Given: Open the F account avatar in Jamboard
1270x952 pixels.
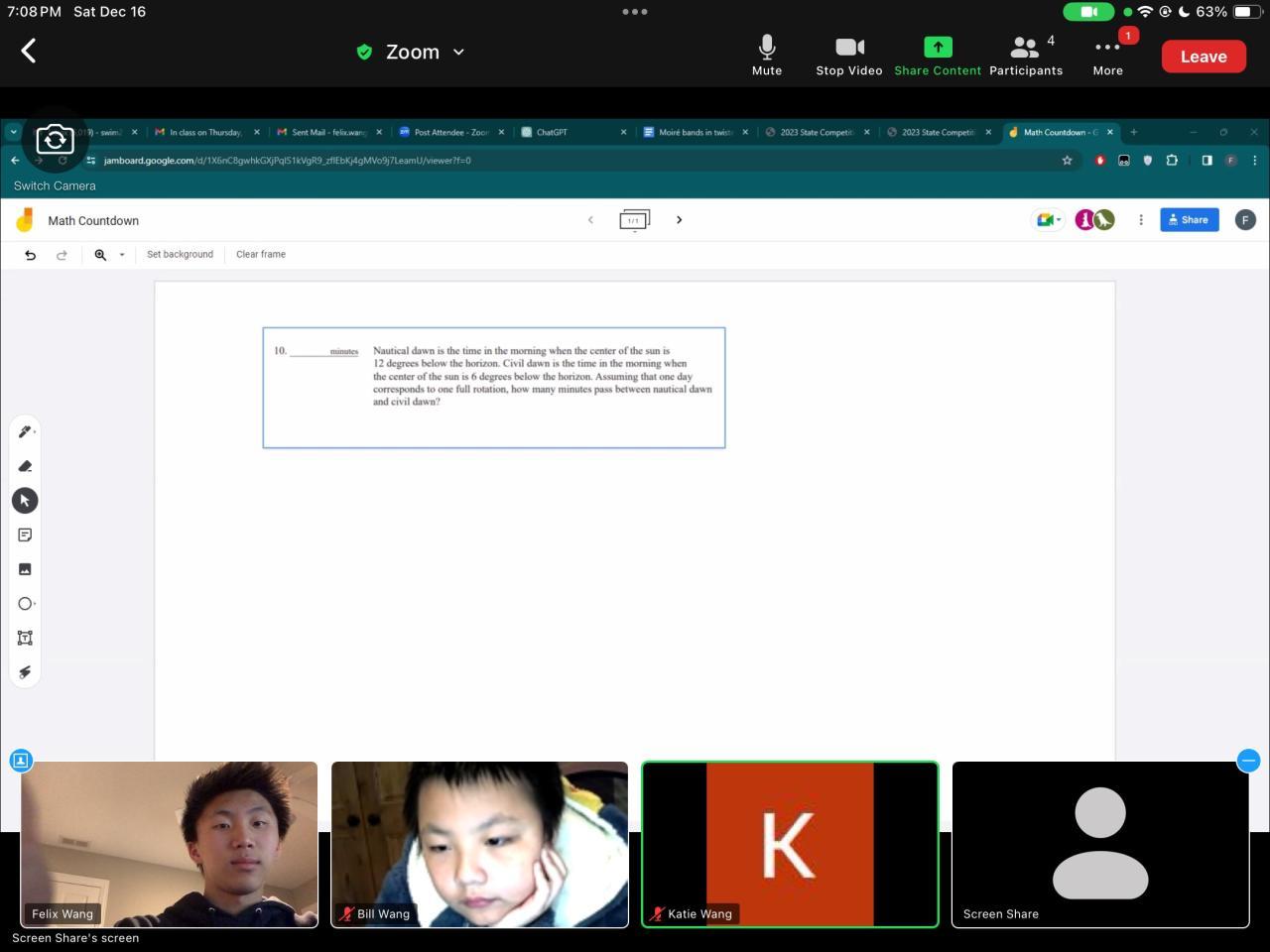Looking at the screenshot, I should point(1245,220).
